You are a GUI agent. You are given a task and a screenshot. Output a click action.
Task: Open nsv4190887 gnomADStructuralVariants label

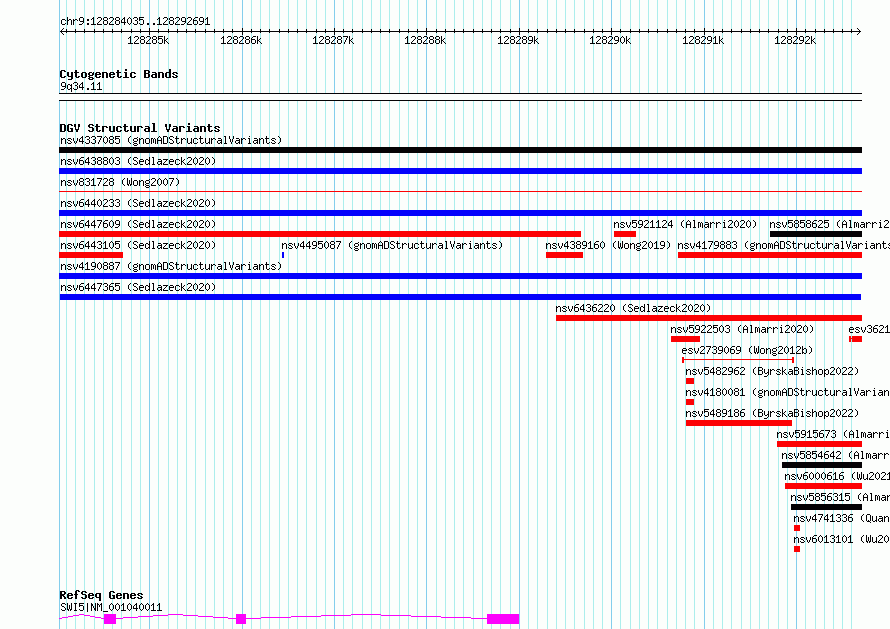coord(171,266)
